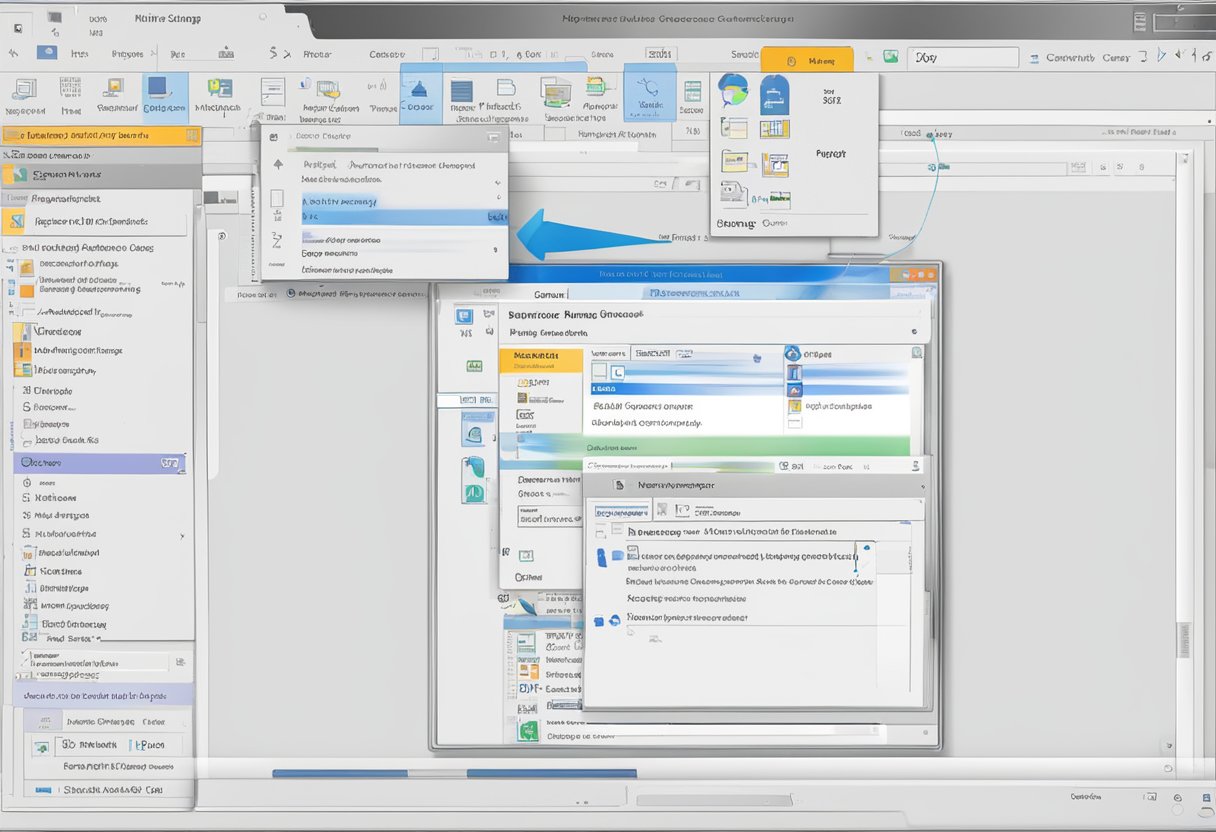Expand the sidebar item with the right chevron
The image size is (1216, 832).
(x=181, y=535)
